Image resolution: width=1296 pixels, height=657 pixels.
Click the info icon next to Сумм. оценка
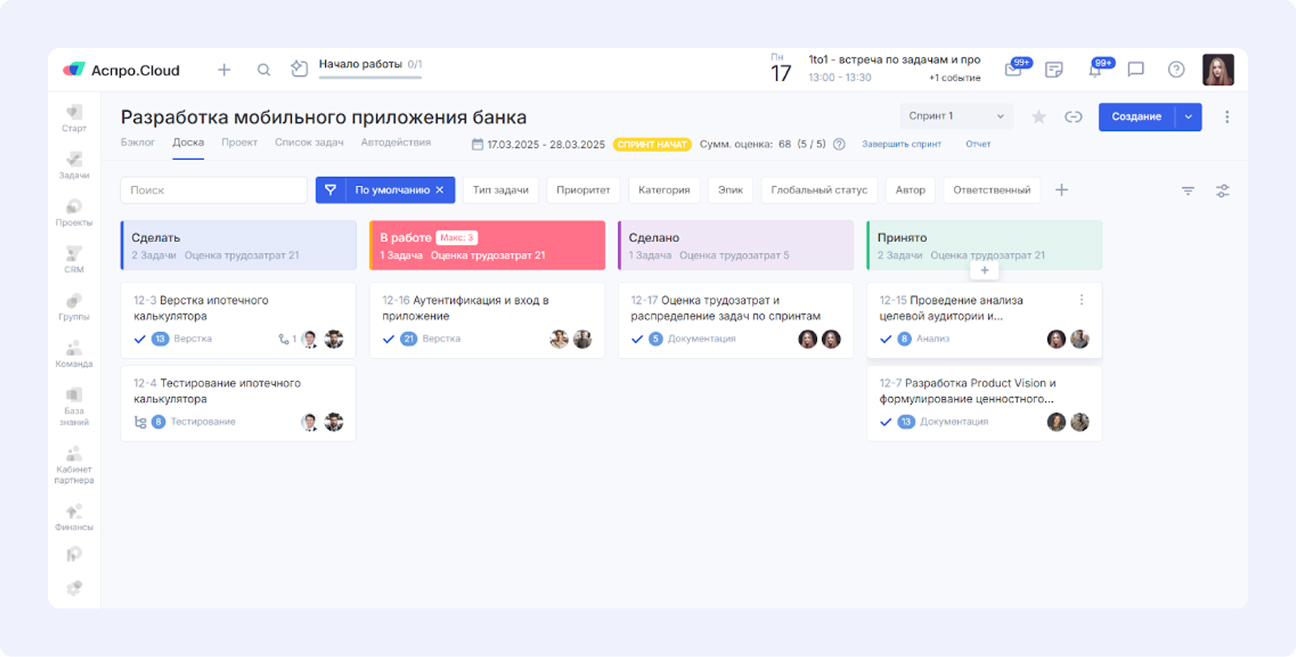[x=839, y=144]
